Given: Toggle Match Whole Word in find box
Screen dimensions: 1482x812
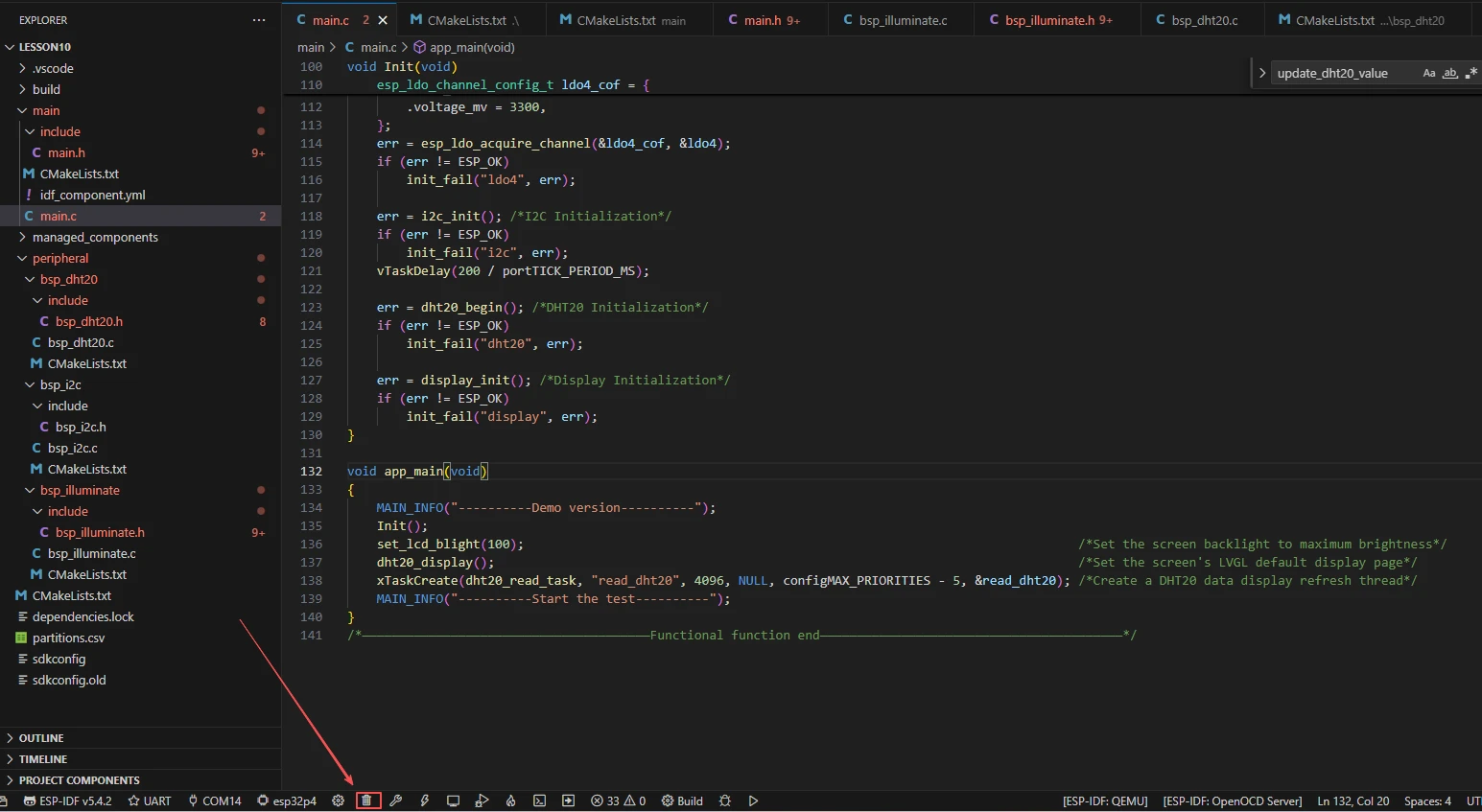Looking at the screenshot, I should (1449, 73).
